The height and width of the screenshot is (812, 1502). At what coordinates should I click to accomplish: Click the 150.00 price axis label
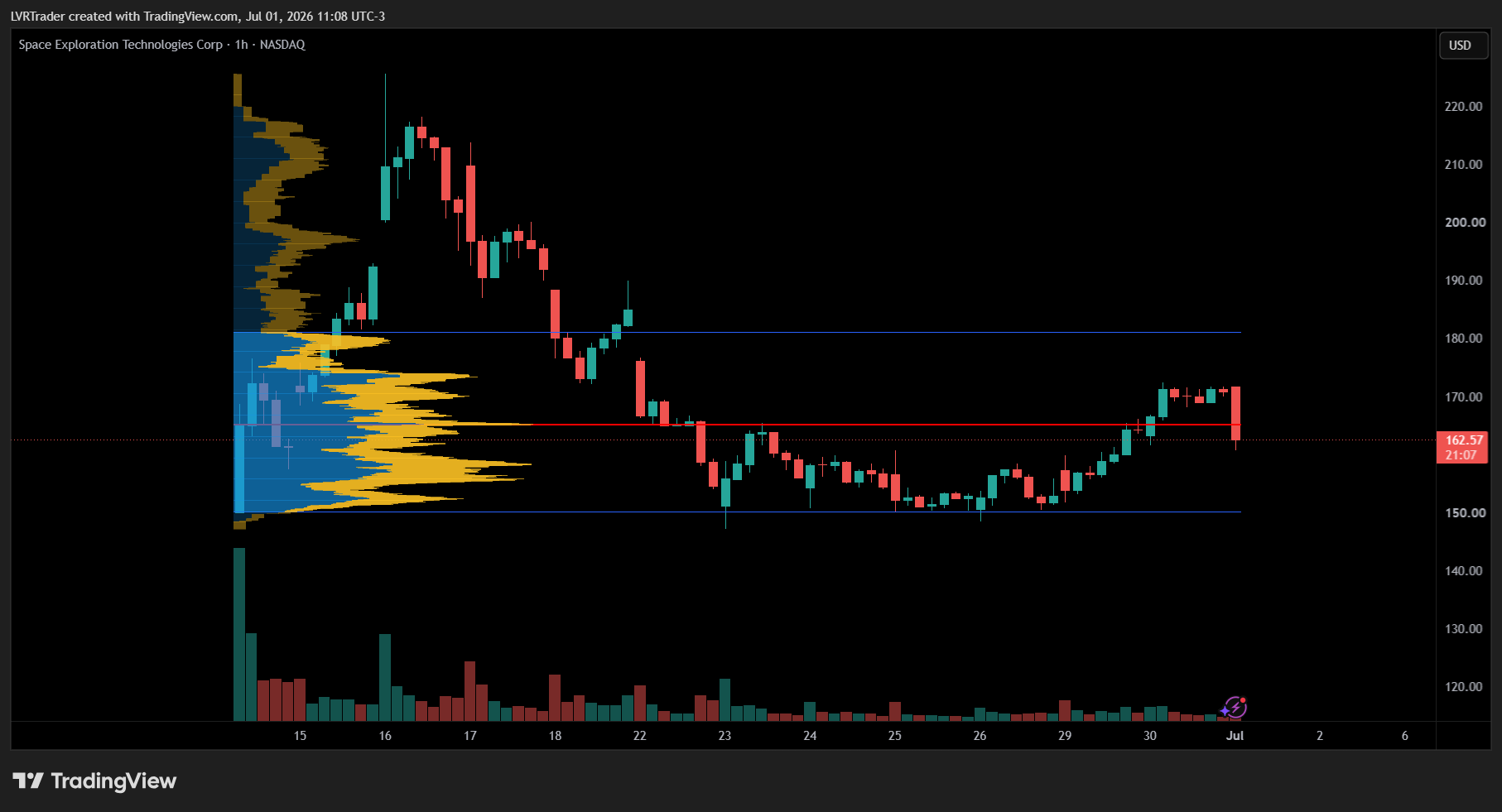[1463, 512]
